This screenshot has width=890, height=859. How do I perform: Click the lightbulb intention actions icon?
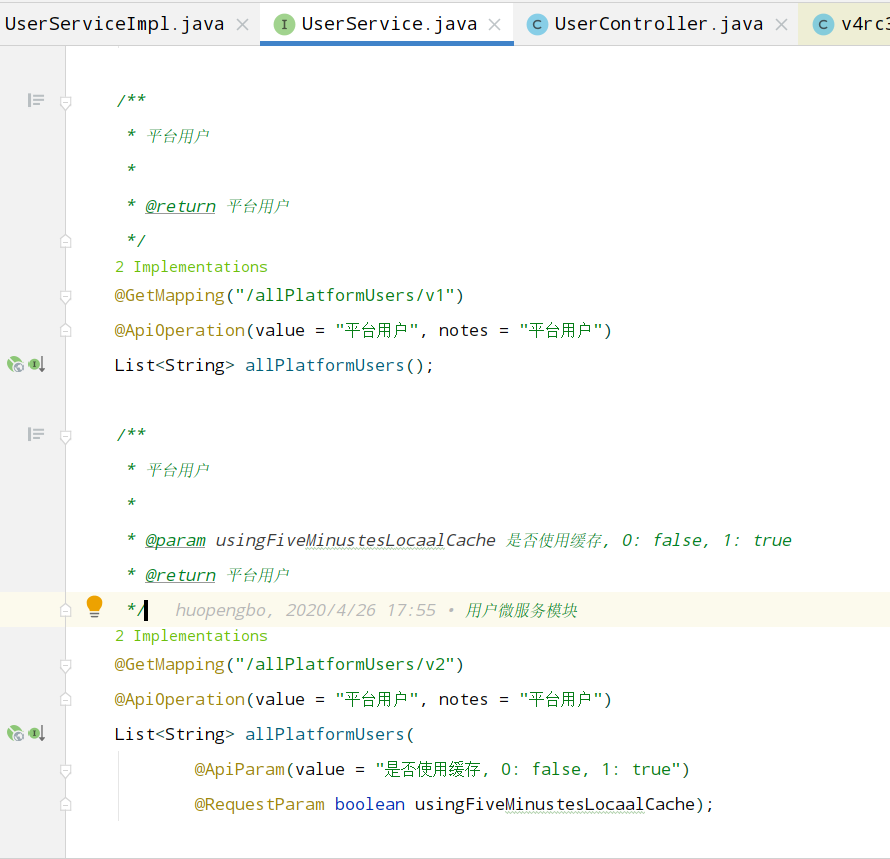[x=94, y=606]
